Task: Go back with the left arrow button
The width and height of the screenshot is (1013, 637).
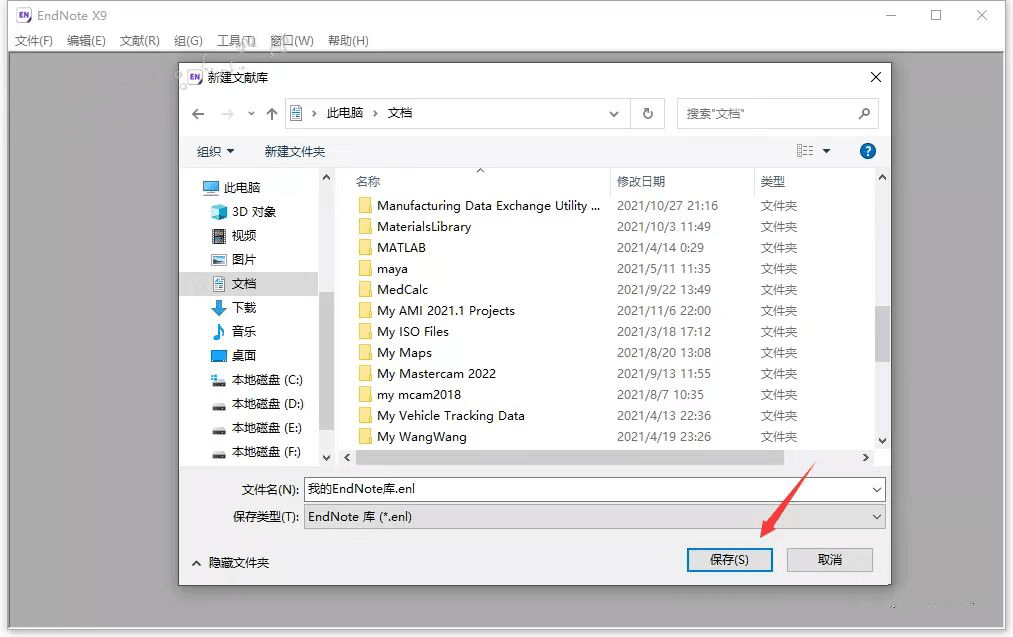Action: click(x=198, y=114)
